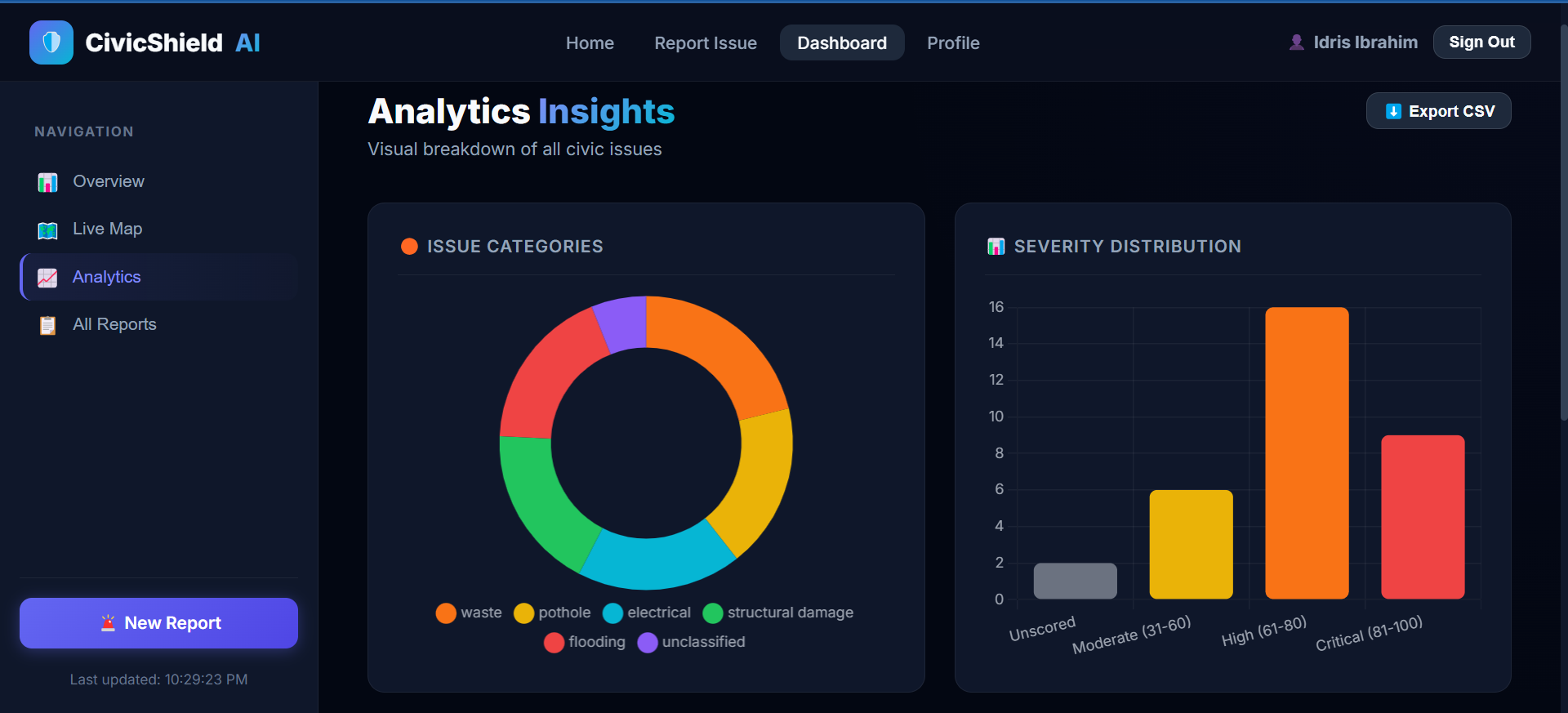Click the CivicShield AI brand name
This screenshot has width=1568, height=713.
[x=172, y=42]
